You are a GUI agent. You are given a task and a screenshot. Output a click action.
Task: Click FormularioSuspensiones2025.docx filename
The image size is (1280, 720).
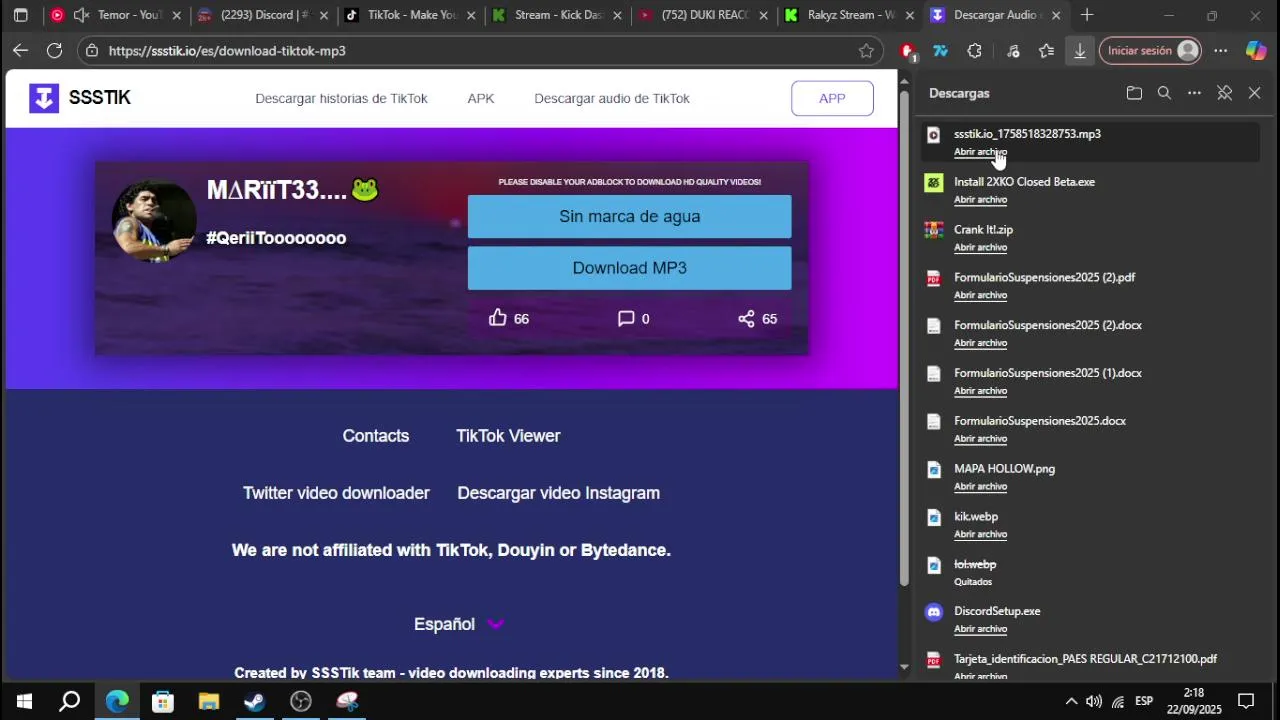1040,421
